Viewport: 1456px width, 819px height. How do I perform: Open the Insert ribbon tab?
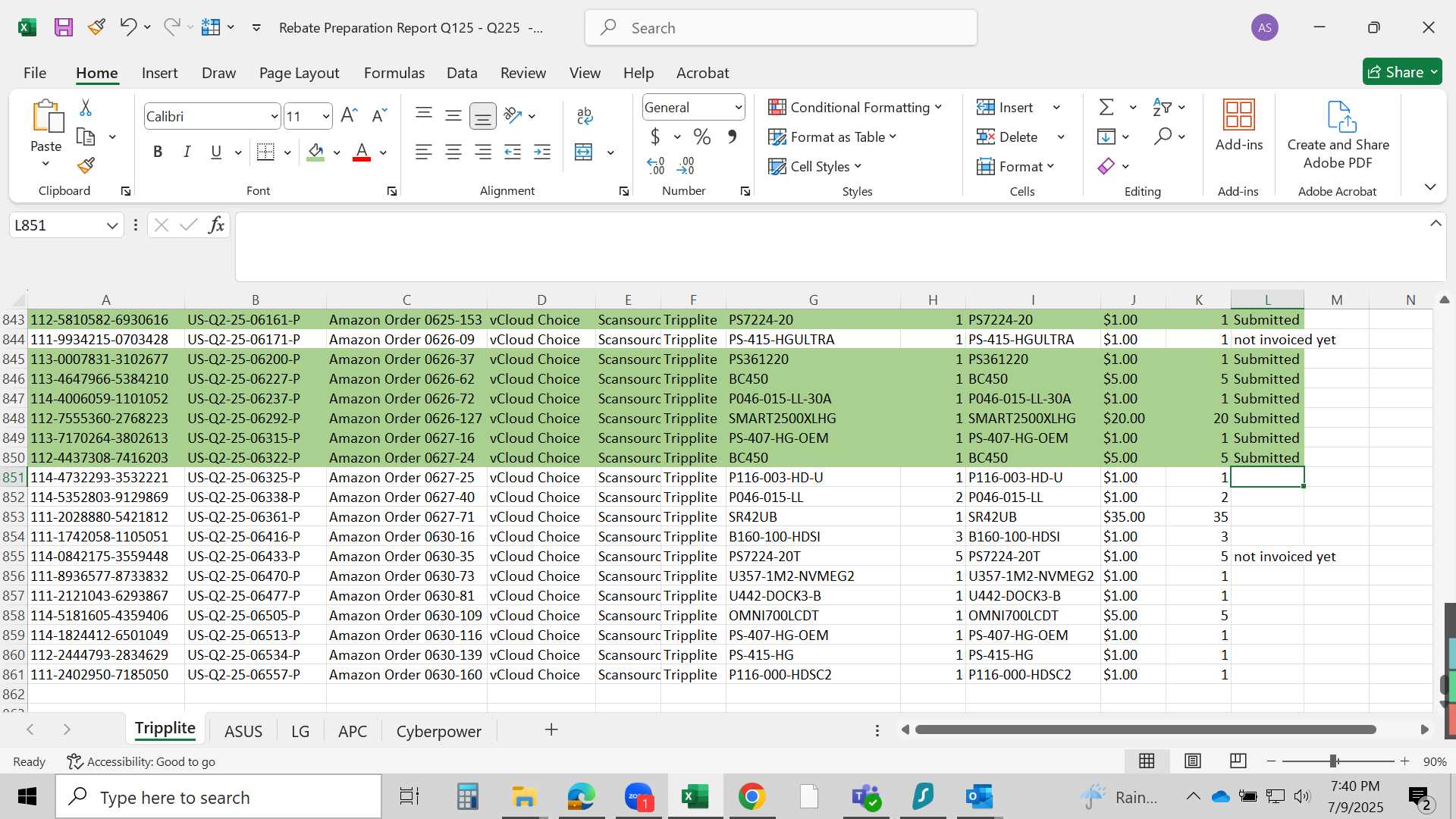coord(159,73)
